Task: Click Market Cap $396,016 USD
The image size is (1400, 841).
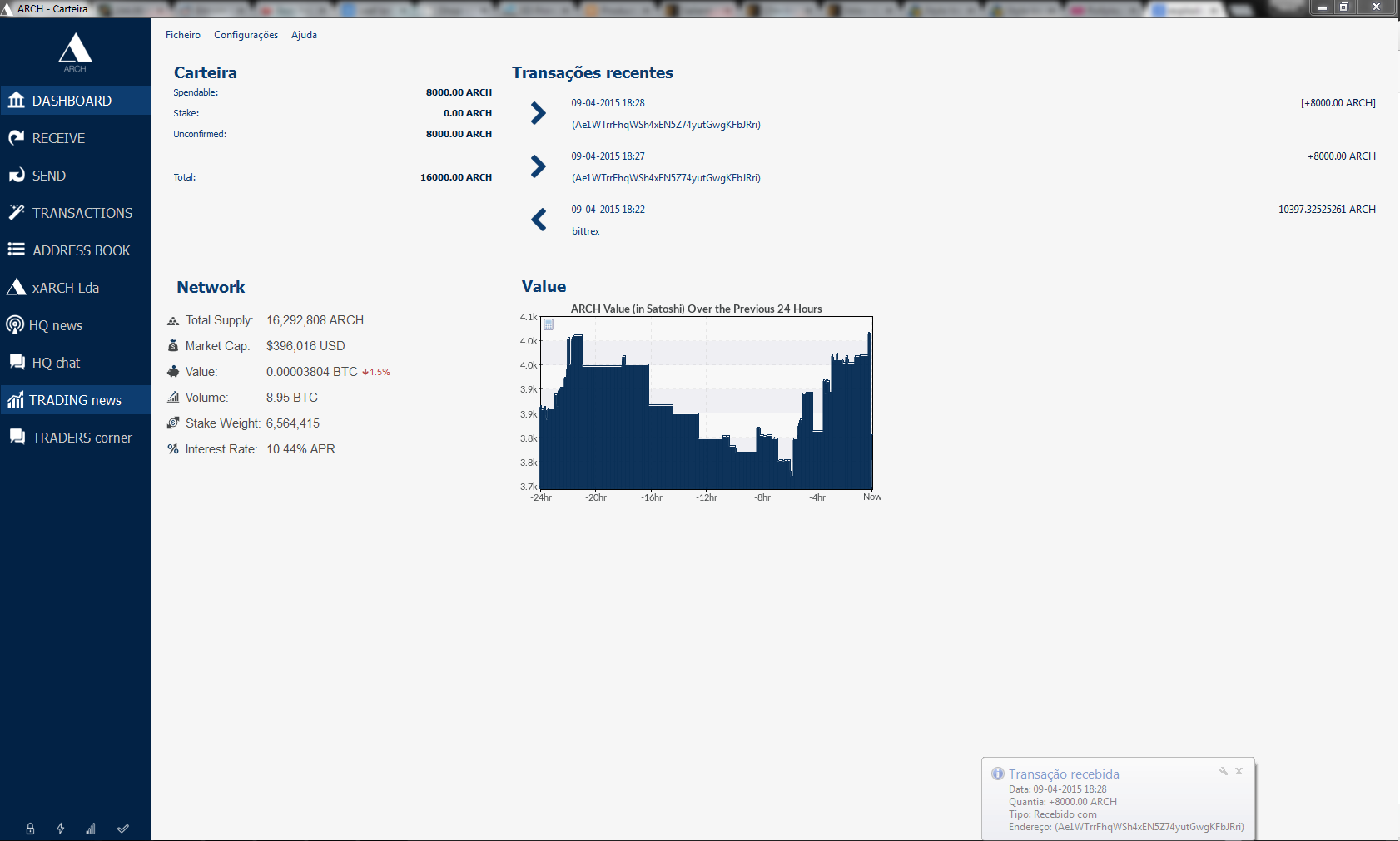Action: [x=305, y=346]
